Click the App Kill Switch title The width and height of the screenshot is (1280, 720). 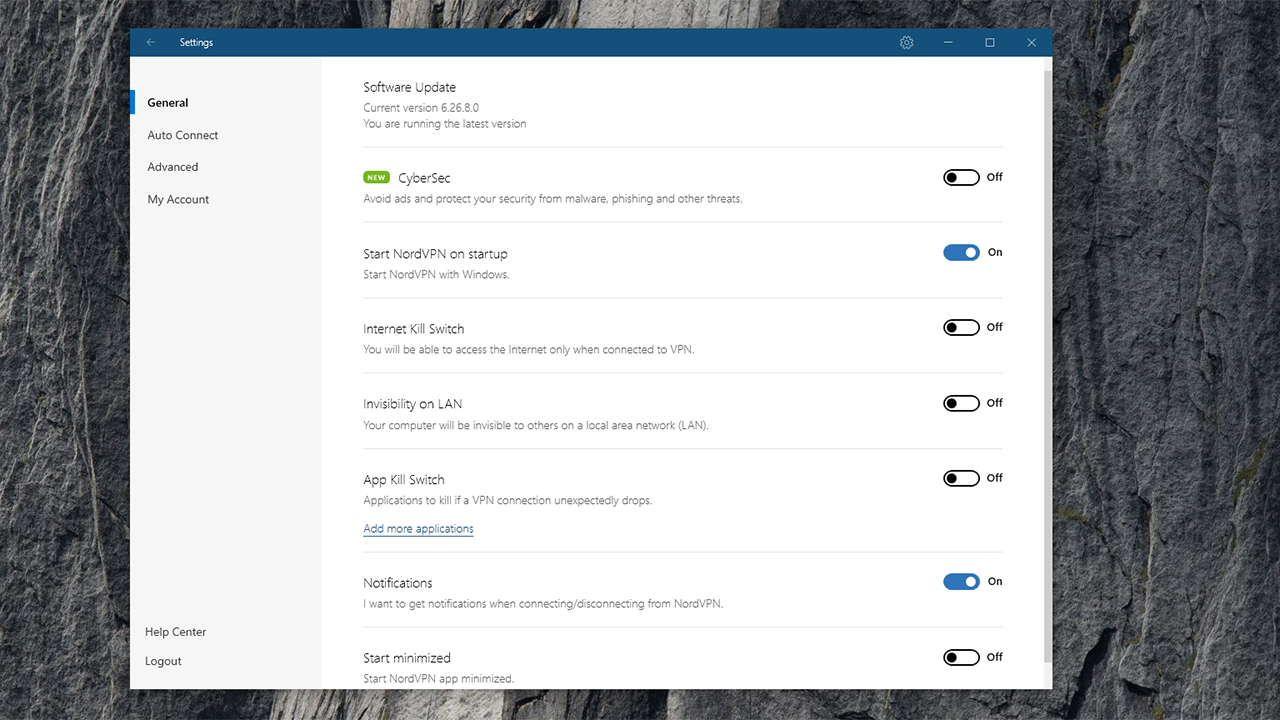click(403, 480)
